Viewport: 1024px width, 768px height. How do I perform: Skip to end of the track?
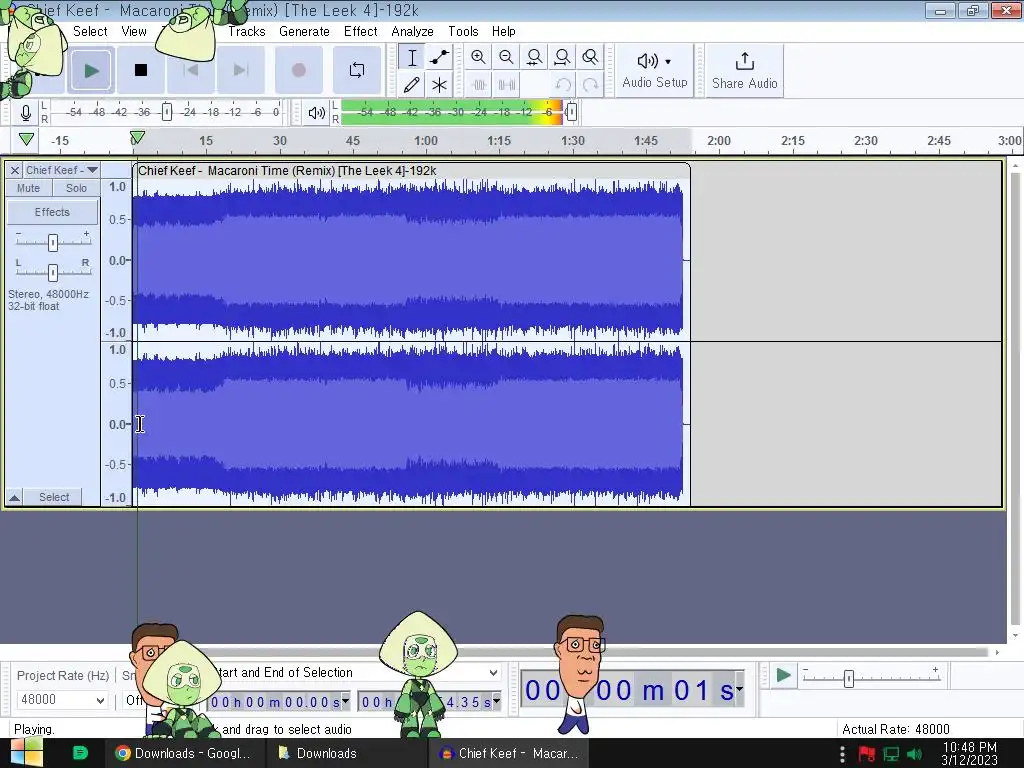pyautogui.click(x=241, y=70)
